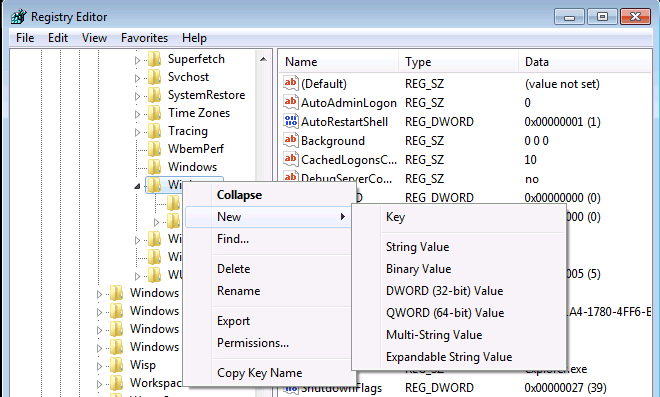
Task: Choose Rename in the context menu
Action: point(269,291)
